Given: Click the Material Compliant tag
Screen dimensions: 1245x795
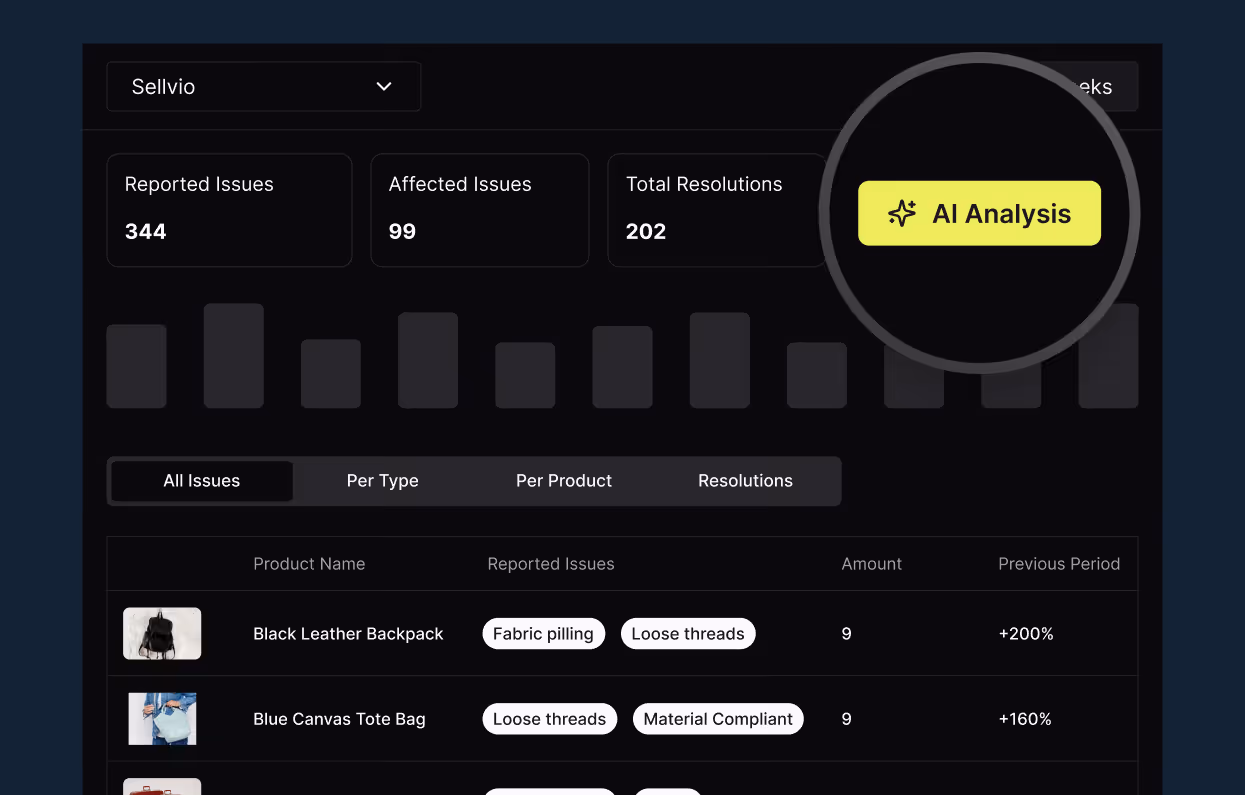Looking at the screenshot, I should click(x=718, y=719).
